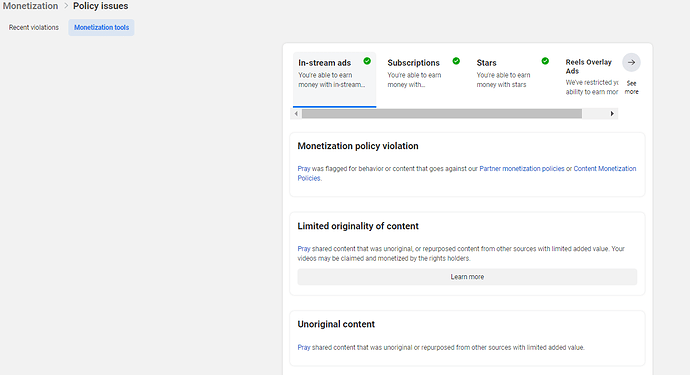
Task: Click the green check icon on In-stream ads
Action: coord(367,61)
